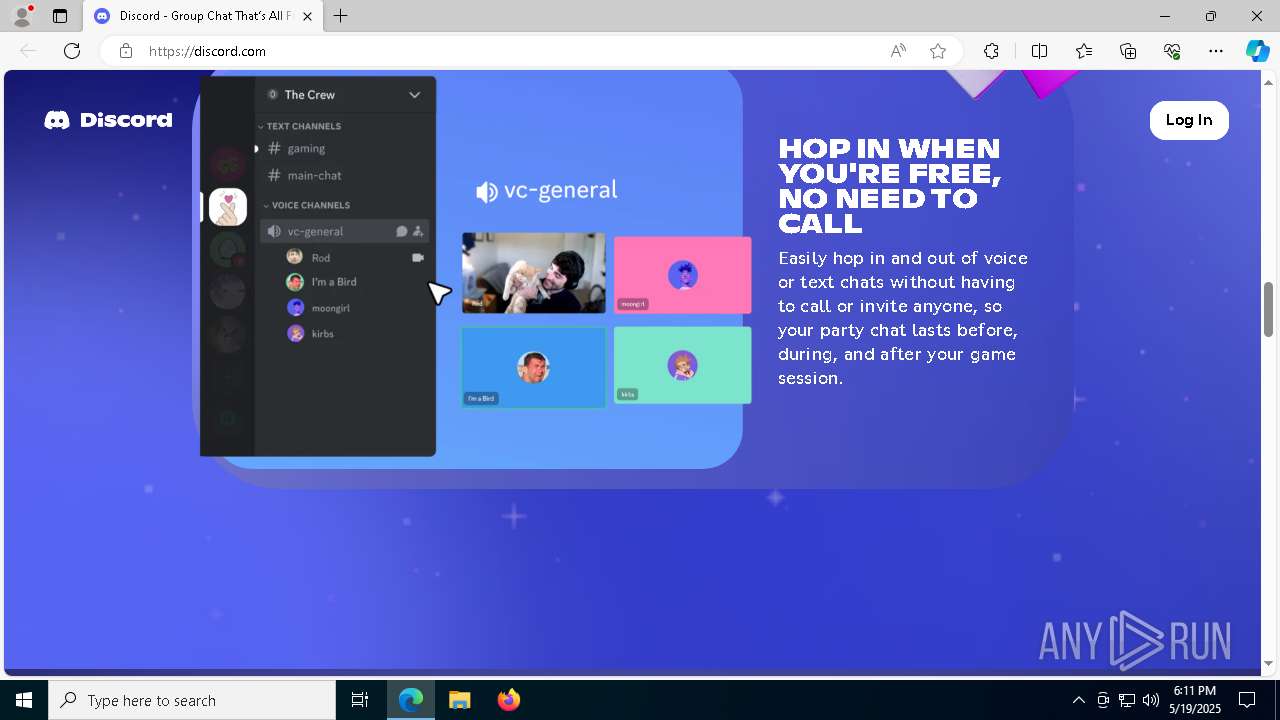Click the Read aloud icon

click(898, 51)
